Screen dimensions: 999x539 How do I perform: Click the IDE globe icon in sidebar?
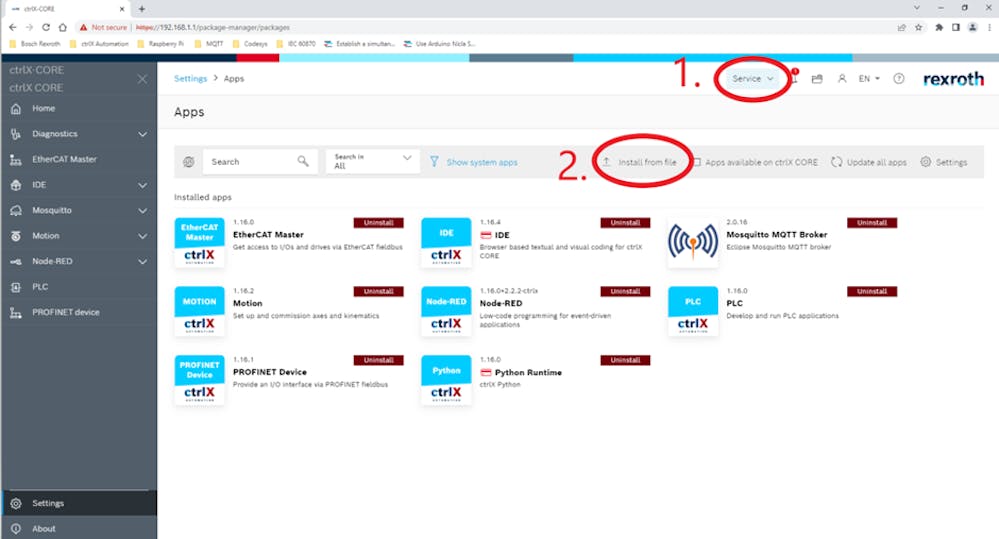(16, 185)
